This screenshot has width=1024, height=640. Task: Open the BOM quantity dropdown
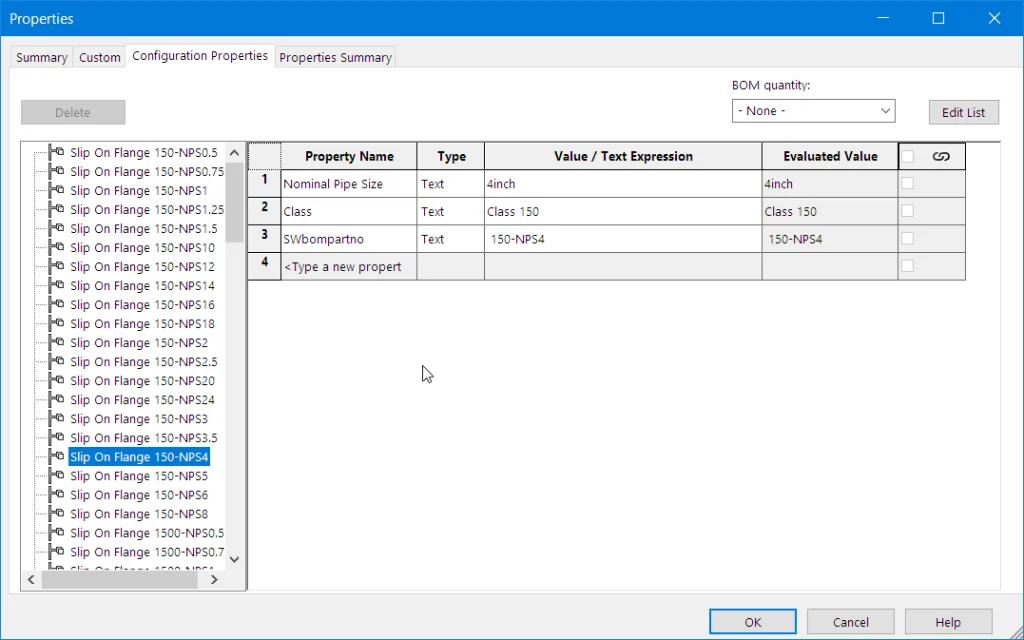click(813, 111)
